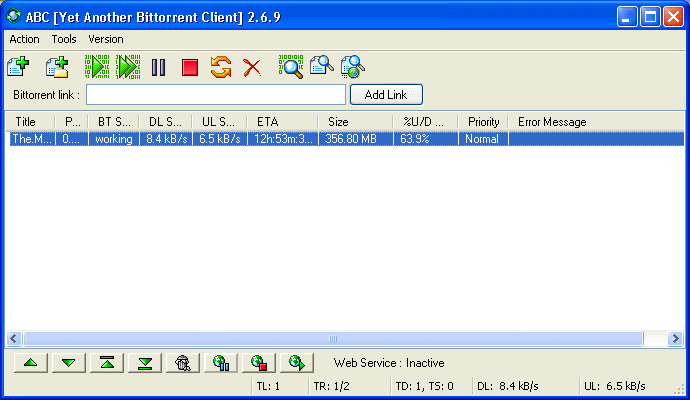690x400 pixels.
Task: Click the Error Message column header
Action: click(596, 122)
